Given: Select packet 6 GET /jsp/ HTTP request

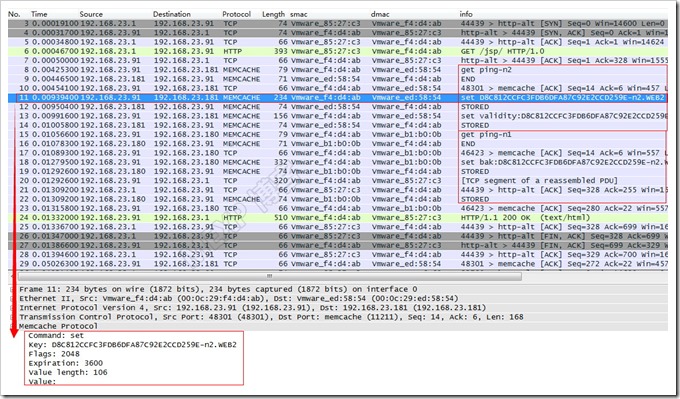Looking at the screenshot, I should pos(338,51).
